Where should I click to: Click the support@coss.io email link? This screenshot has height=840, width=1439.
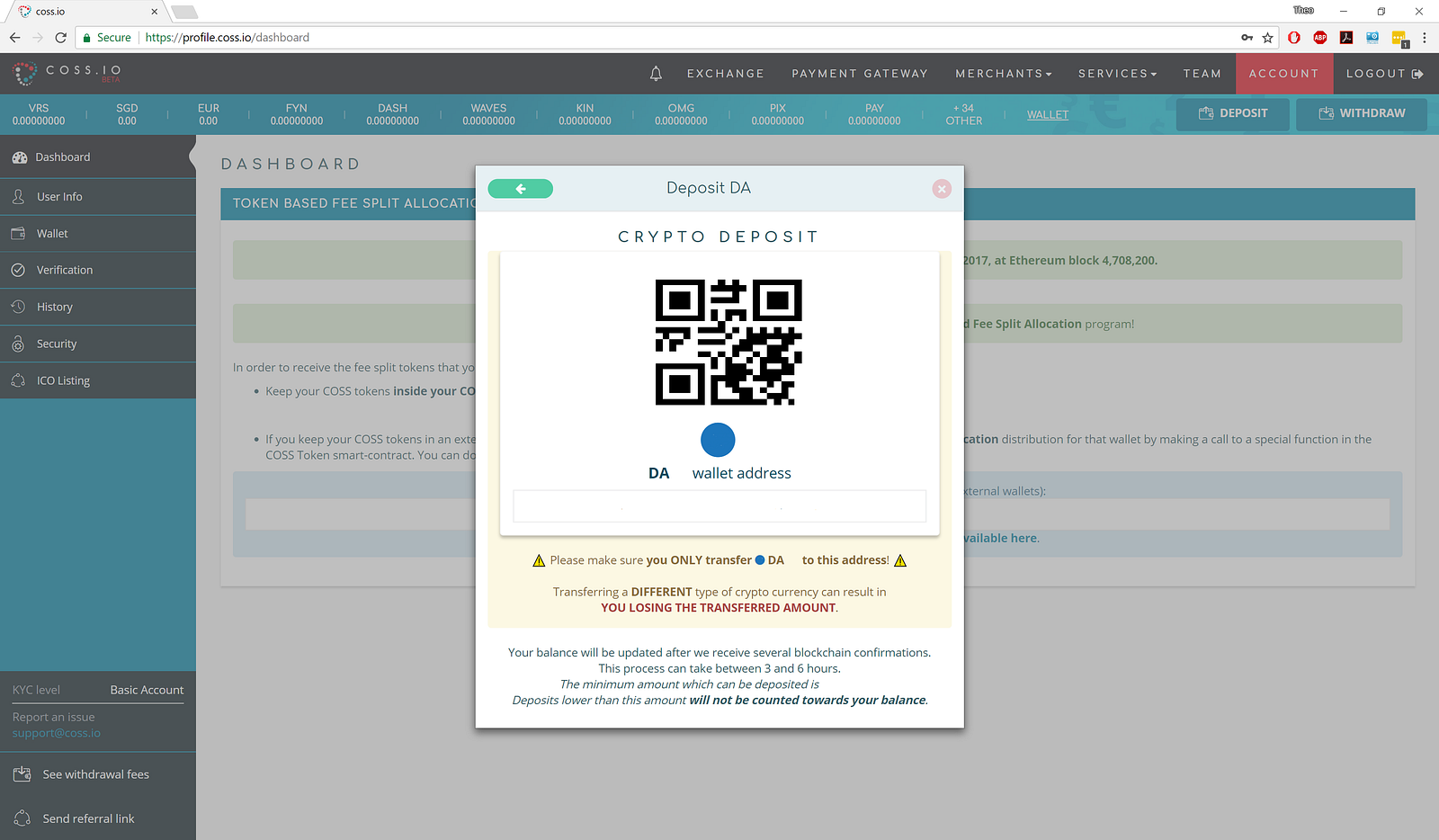pyautogui.click(x=57, y=733)
